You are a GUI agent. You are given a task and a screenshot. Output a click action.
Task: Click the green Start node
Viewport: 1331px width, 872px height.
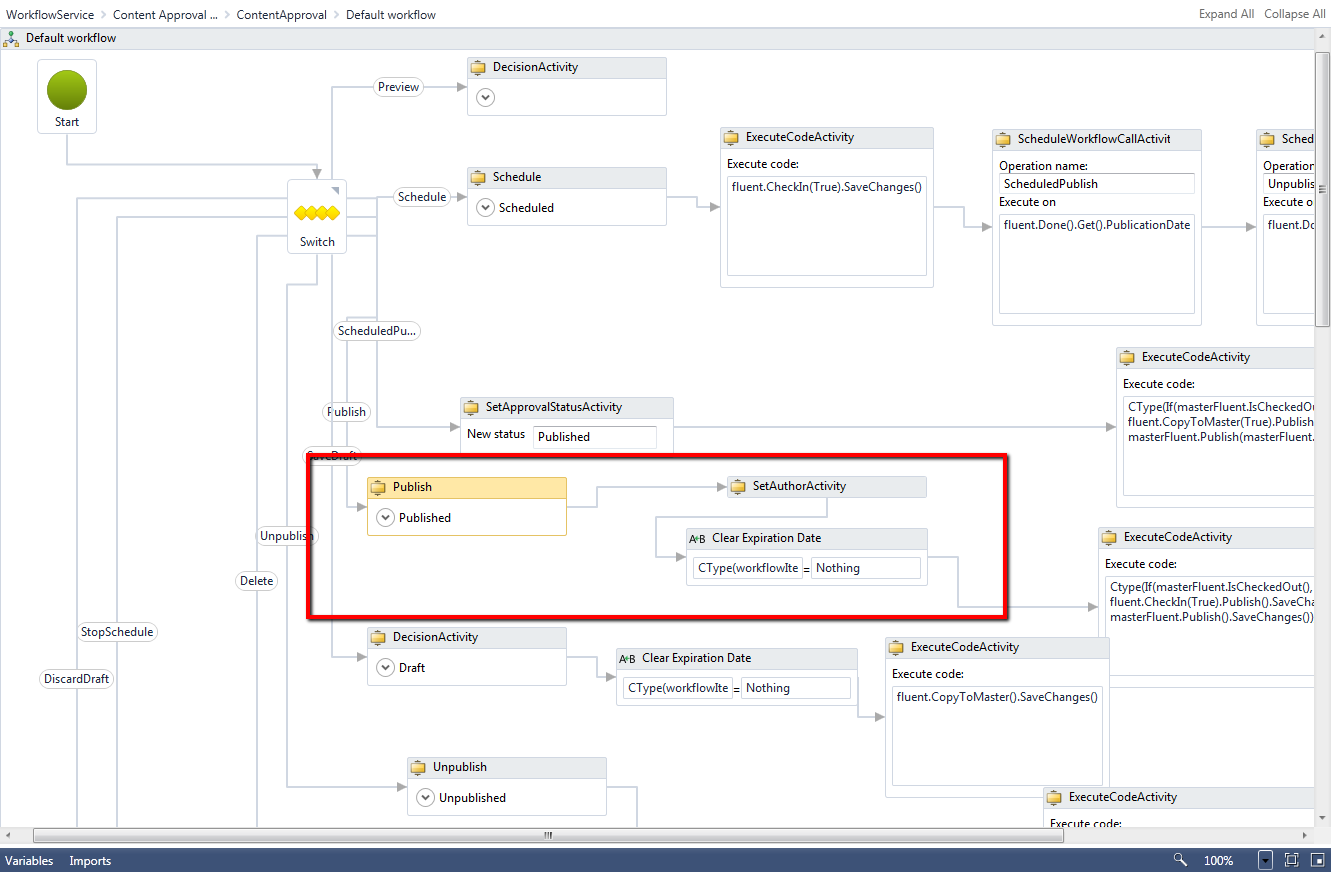pos(67,91)
